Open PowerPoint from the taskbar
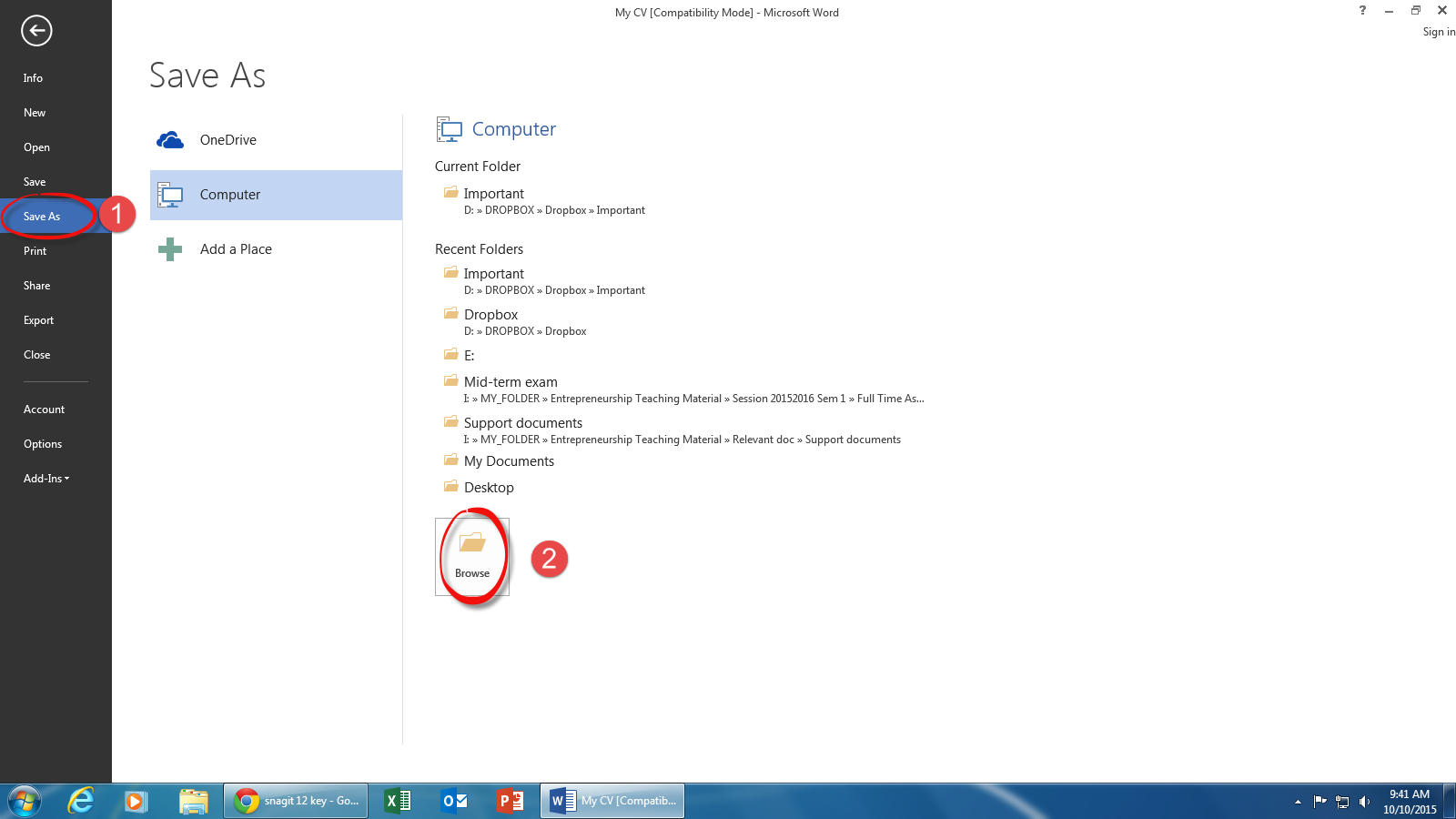 (x=510, y=801)
